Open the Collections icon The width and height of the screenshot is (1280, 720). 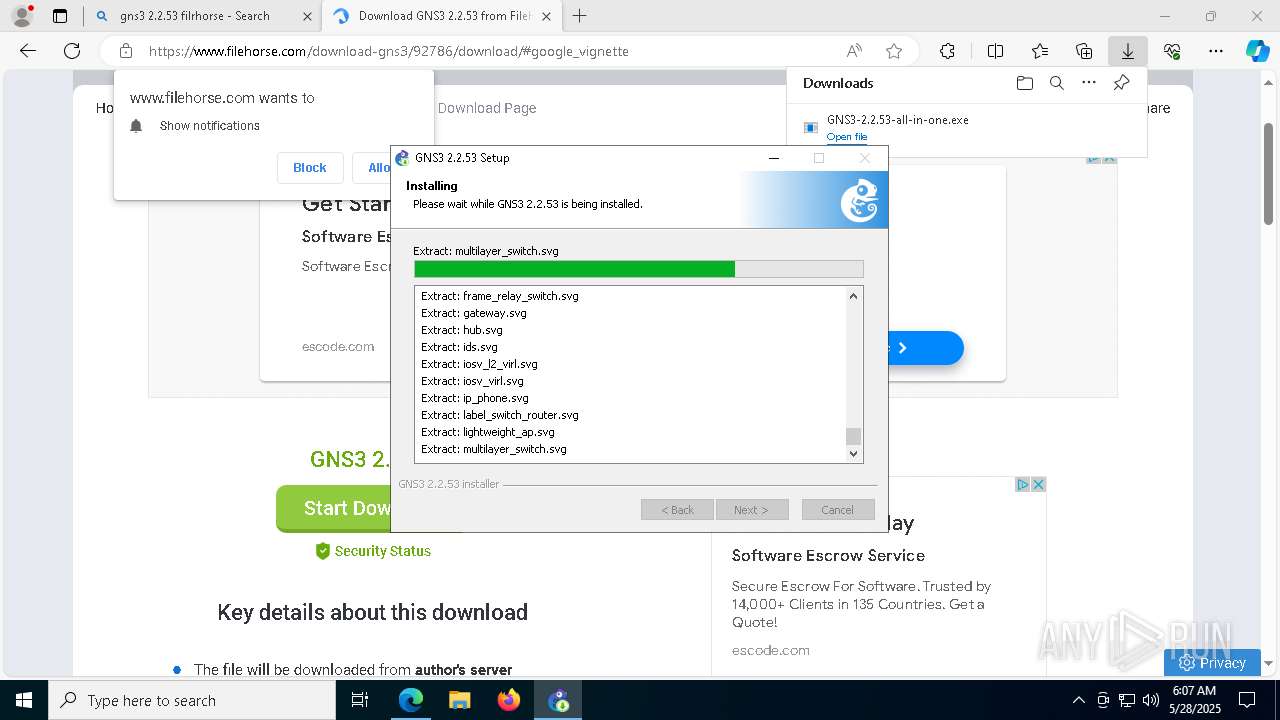click(1084, 51)
